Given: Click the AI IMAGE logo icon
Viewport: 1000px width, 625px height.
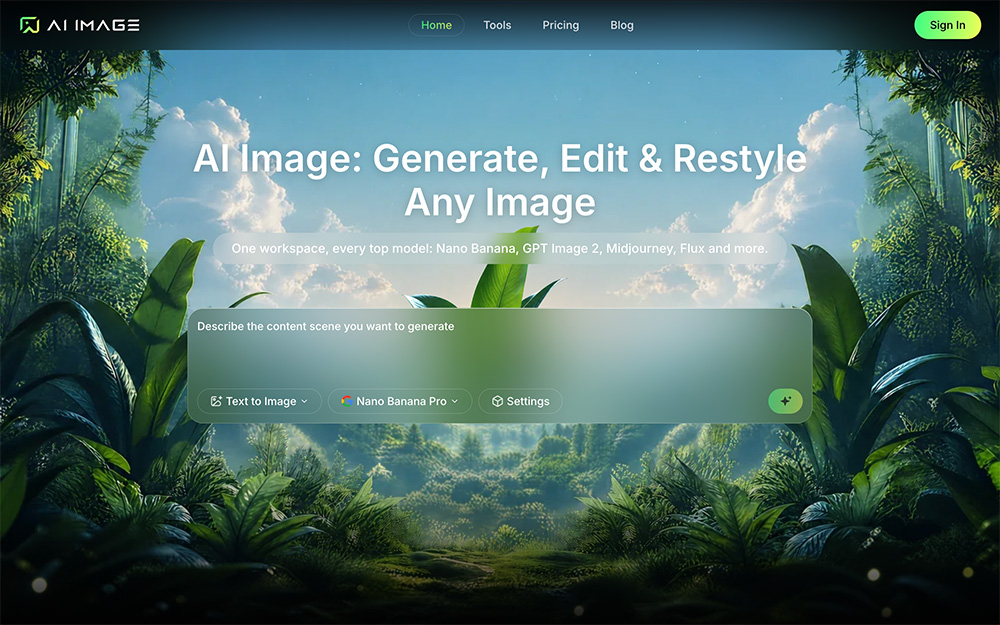Looking at the screenshot, I should pos(29,25).
